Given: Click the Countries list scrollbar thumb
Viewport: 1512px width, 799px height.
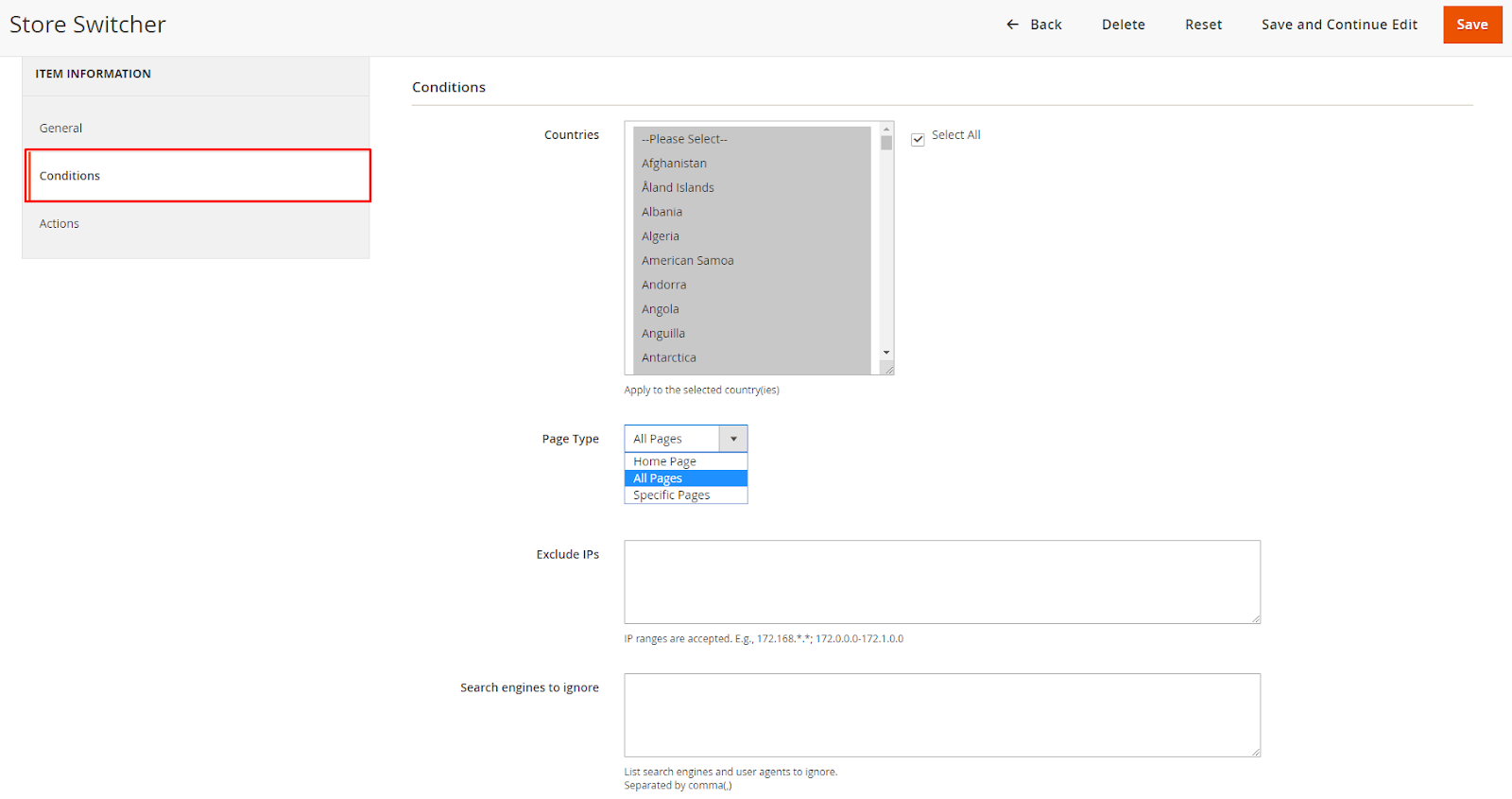Looking at the screenshot, I should [x=886, y=143].
